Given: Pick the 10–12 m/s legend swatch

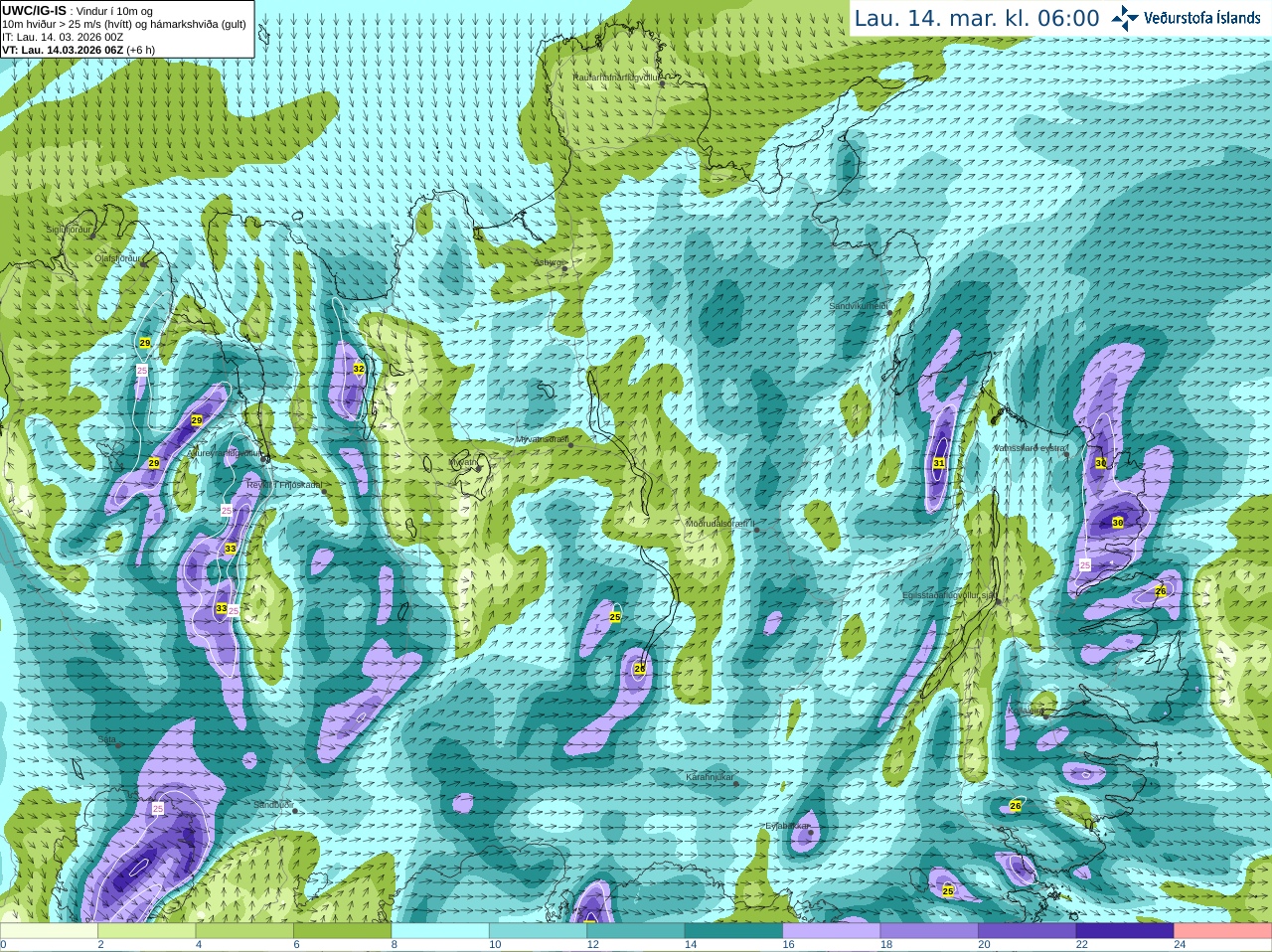Looking at the screenshot, I should pyautogui.click(x=538, y=931).
